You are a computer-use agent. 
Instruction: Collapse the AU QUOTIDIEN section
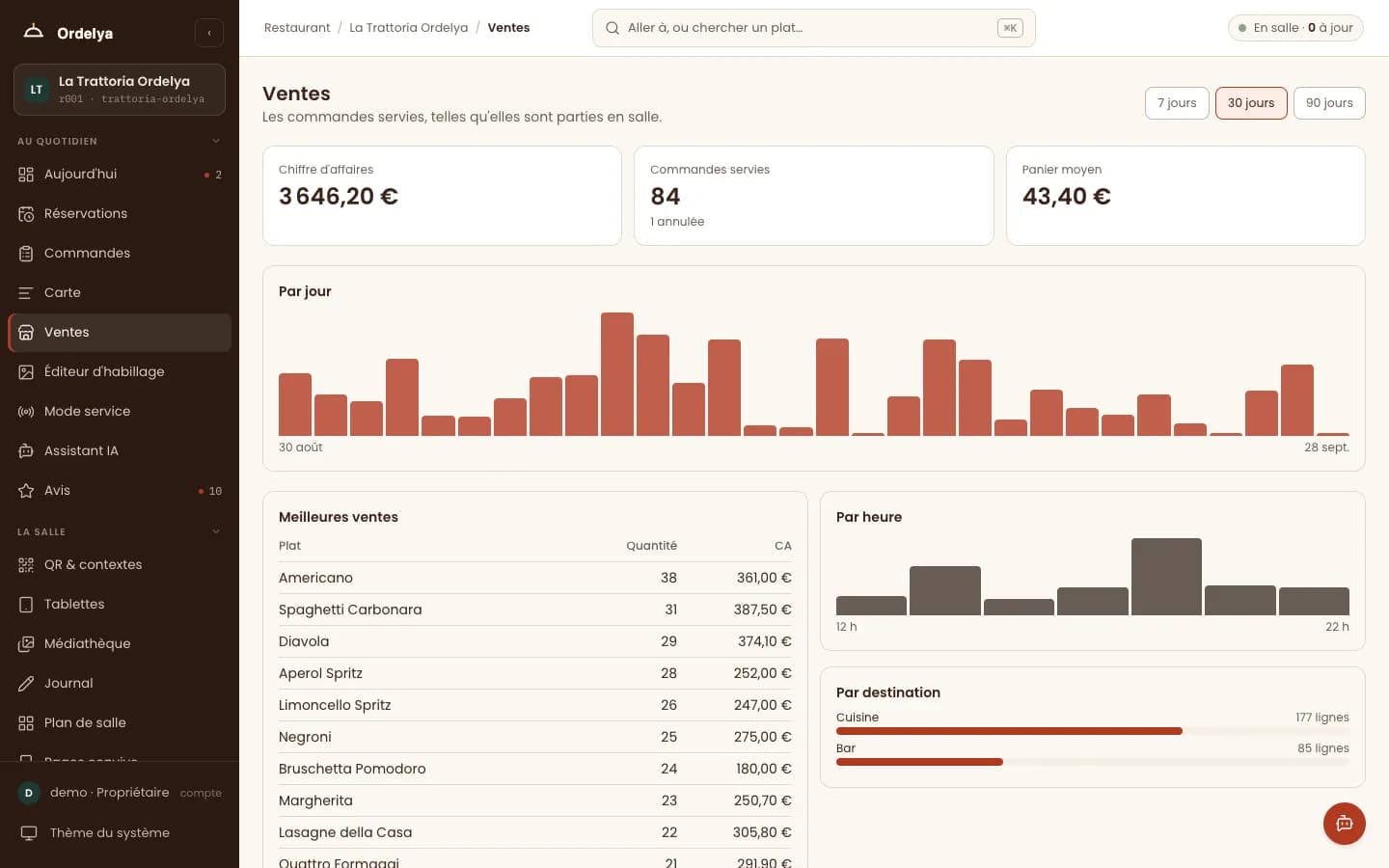216,142
